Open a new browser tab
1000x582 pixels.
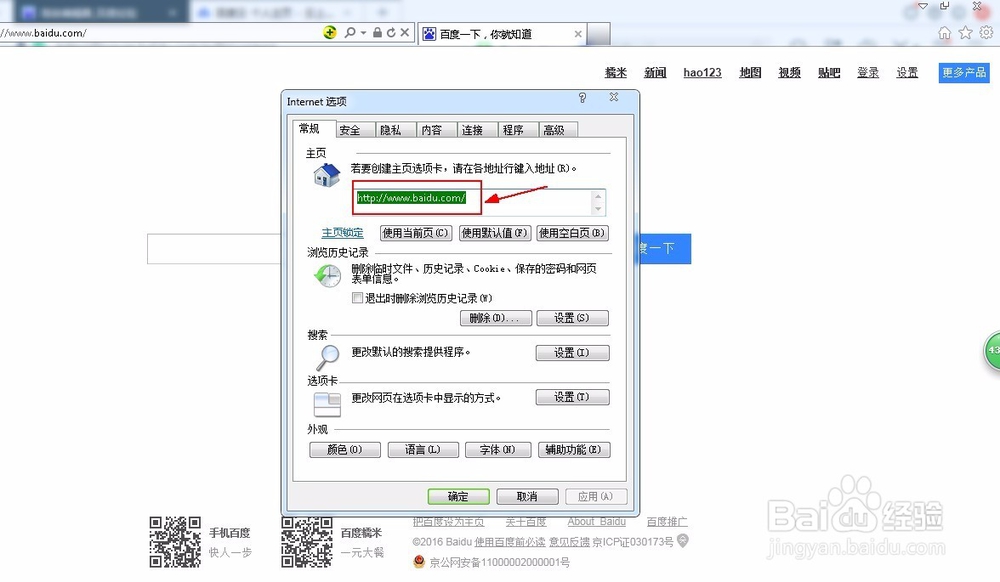[598, 34]
